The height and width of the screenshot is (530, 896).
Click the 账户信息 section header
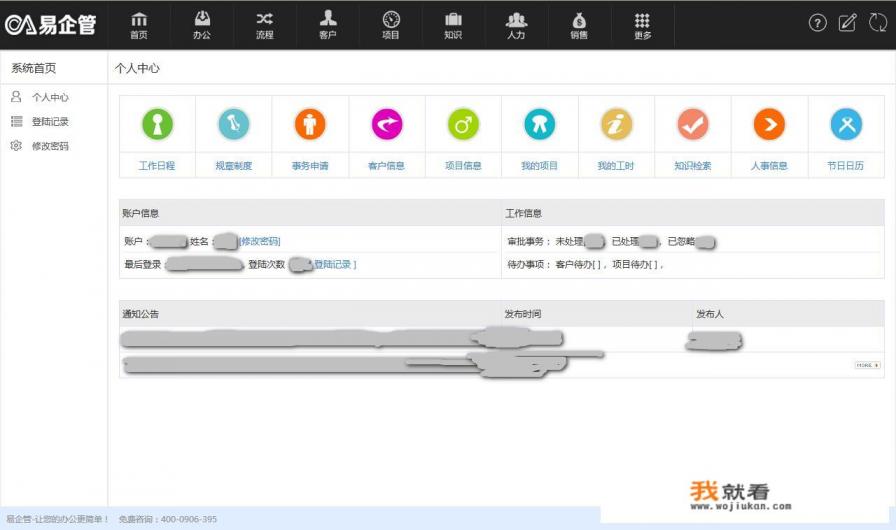[x=141, y=213]
